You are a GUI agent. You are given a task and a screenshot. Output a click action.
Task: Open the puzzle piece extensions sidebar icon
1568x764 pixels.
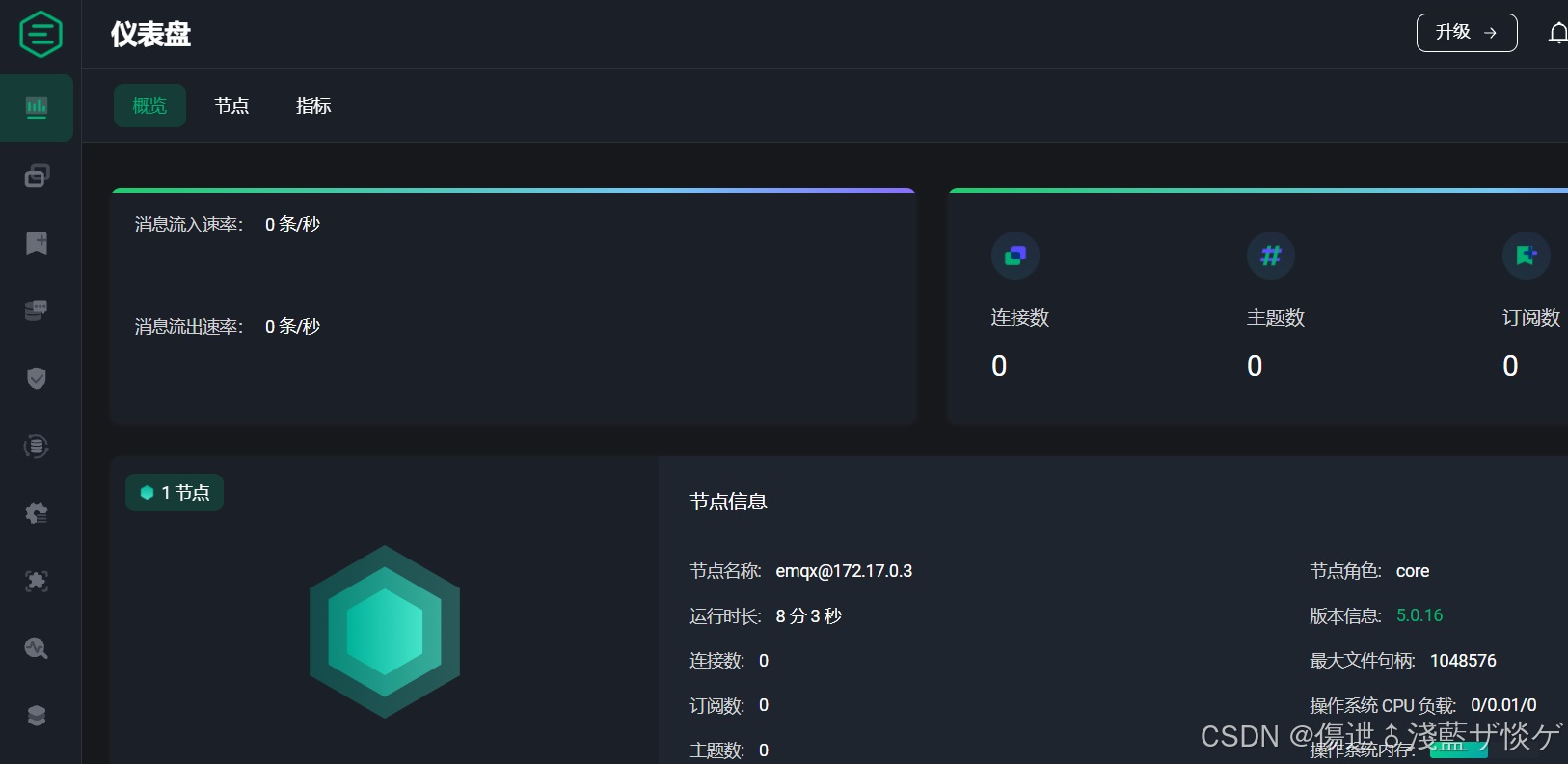[x=37, y=581]
